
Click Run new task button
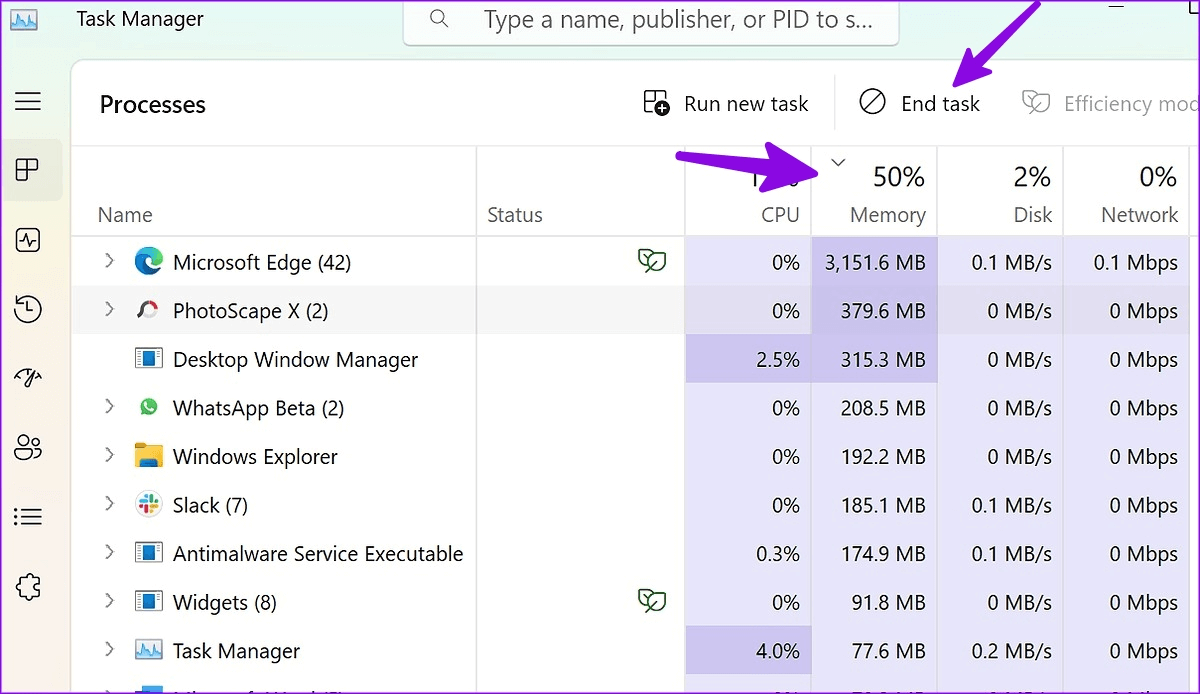pyautogui.click(x=725, y=103)
